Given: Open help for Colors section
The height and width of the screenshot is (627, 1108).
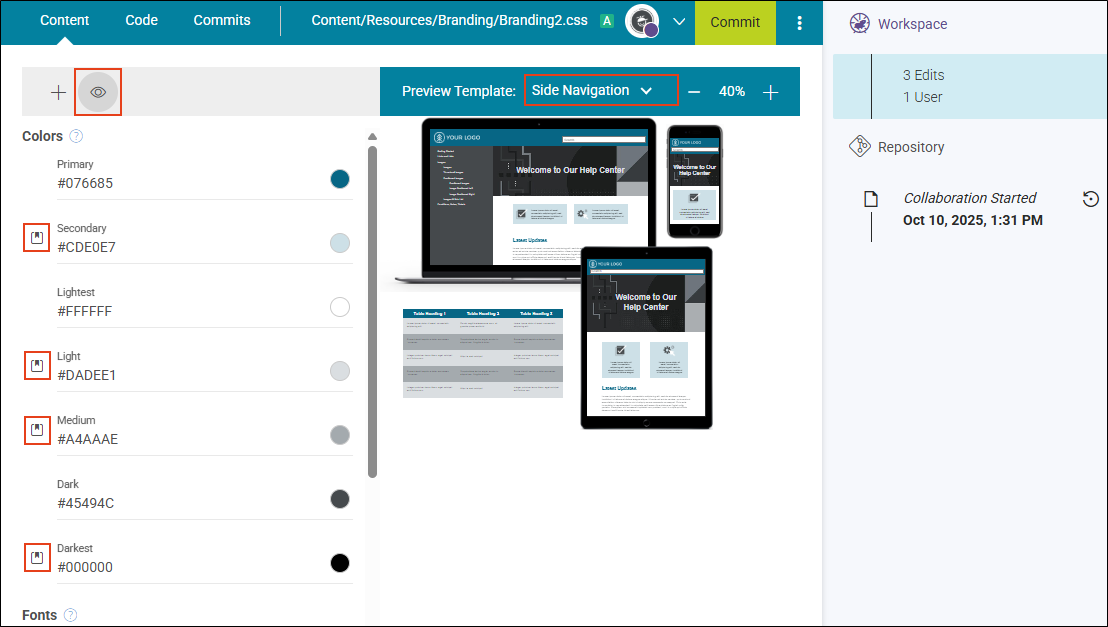Looking at the screenshot, I should 76,137.
